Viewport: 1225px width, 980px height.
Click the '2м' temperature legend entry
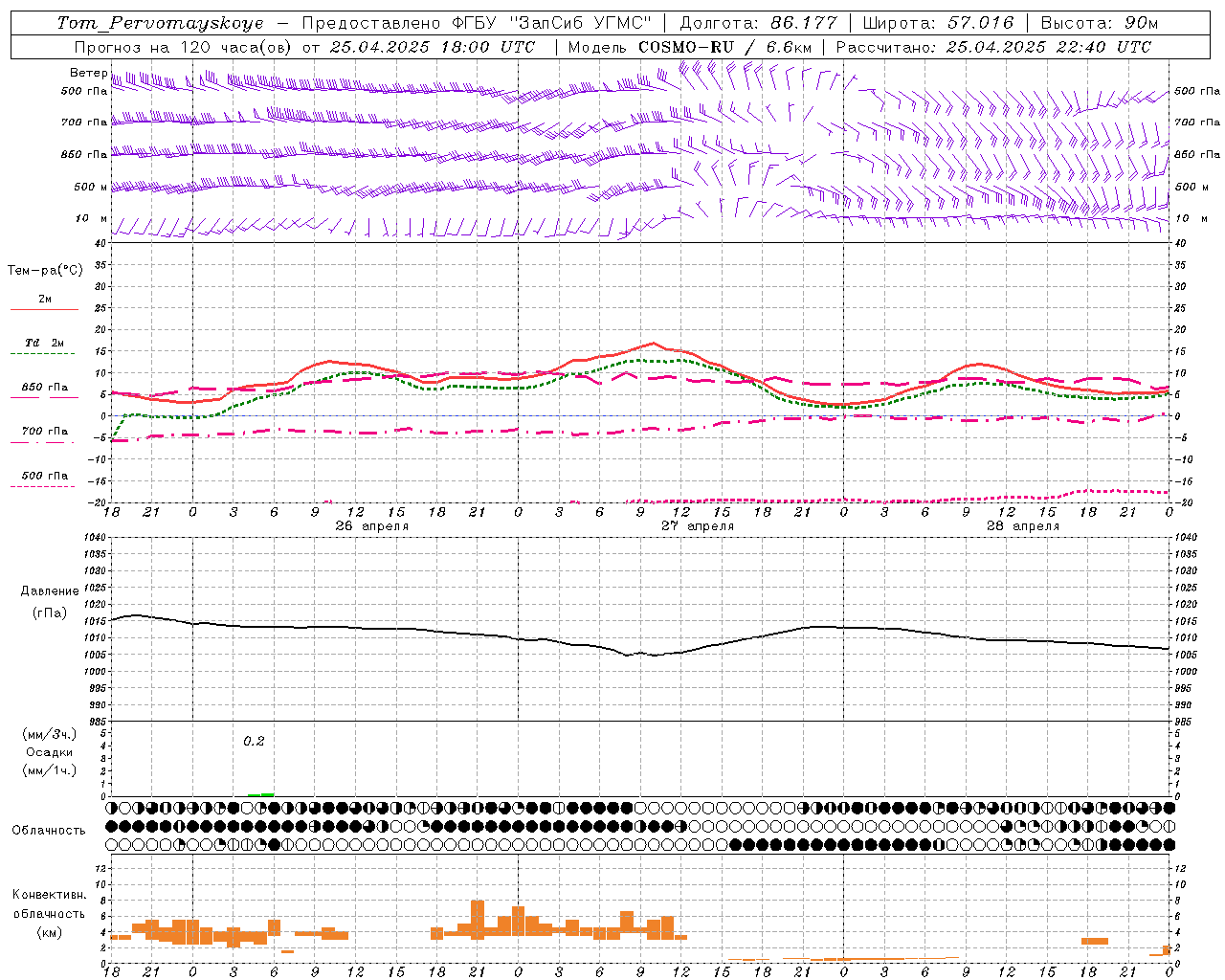45,299
